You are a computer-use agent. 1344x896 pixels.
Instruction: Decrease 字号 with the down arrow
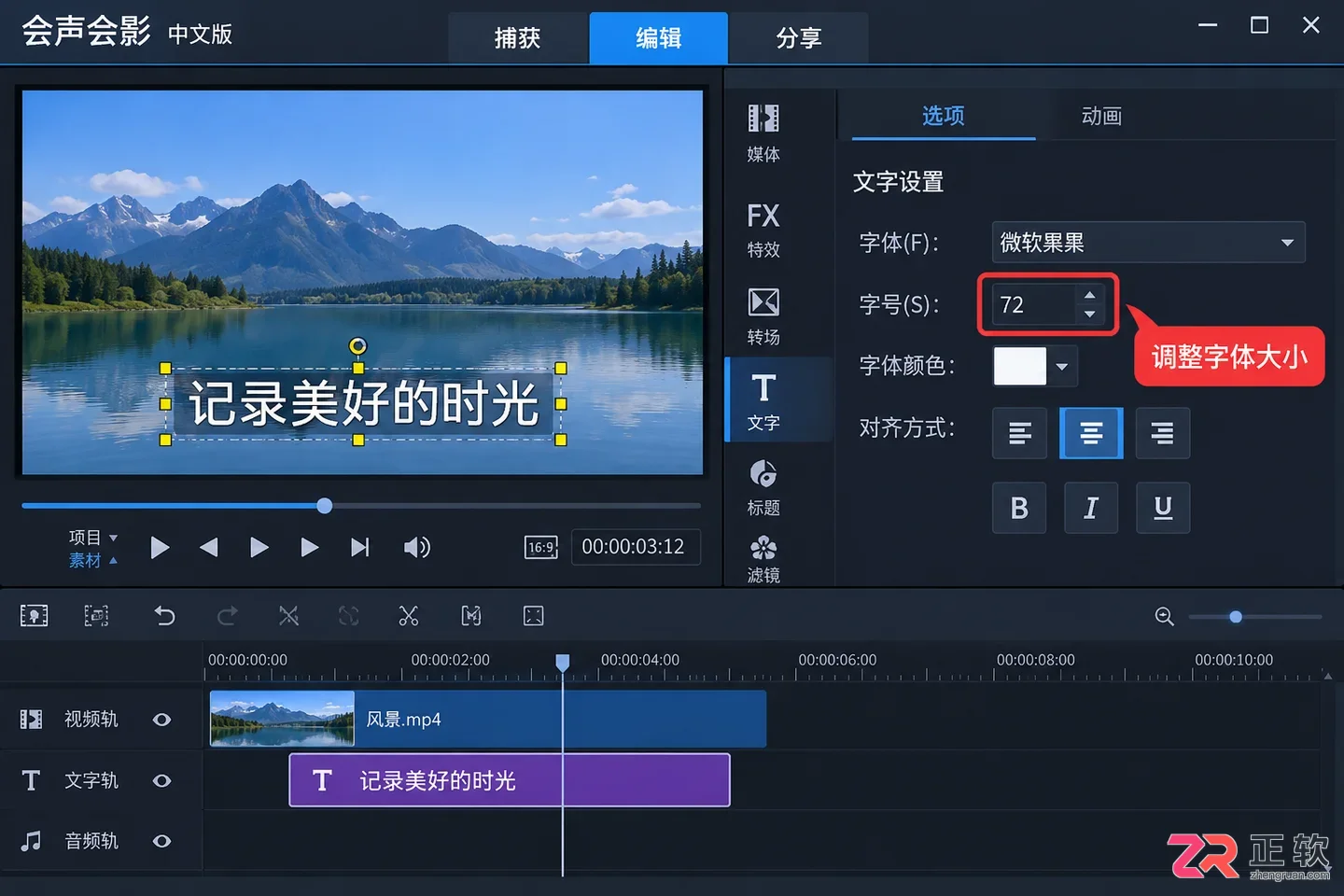pyautogui.click(x=1089, y=315)
